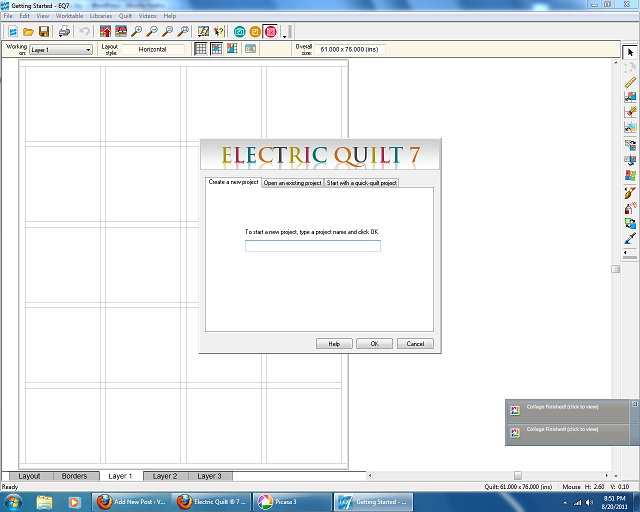Click the Fit to Worktable magnifier

coord(183,31)
